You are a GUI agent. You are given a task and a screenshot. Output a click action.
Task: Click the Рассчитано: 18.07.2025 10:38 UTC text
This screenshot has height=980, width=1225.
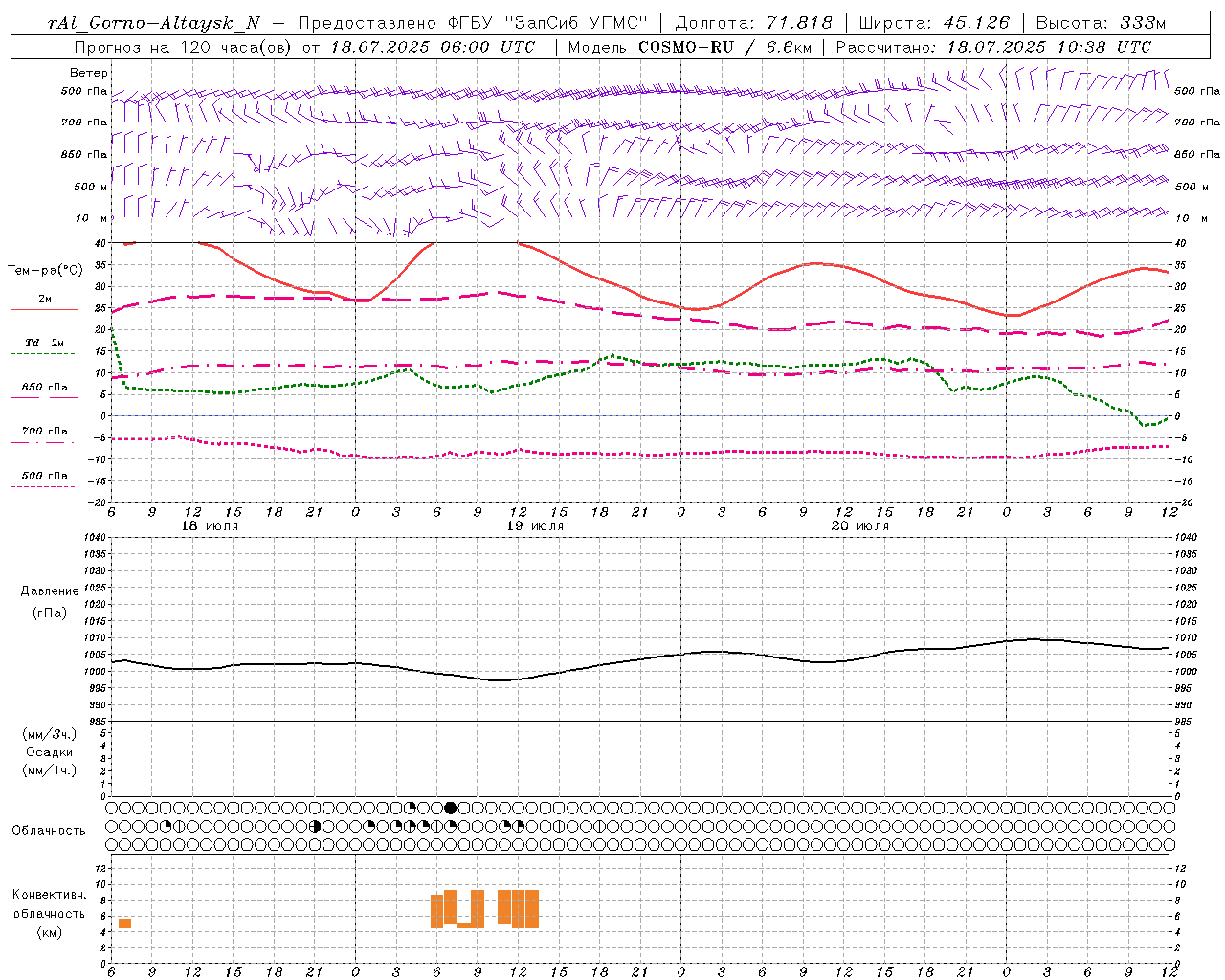click(993, 47)
